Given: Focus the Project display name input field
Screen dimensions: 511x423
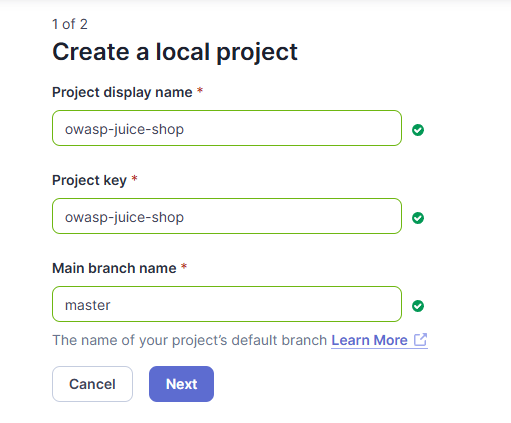Looking at the screenshot, I should pos(227,128).
